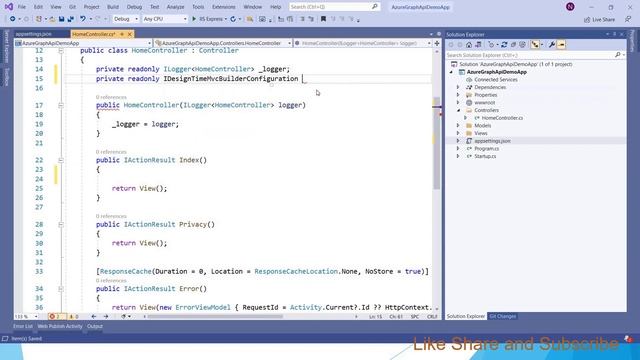The image size is (640, 360).
Task: Open the File menu
Action: 22,7
